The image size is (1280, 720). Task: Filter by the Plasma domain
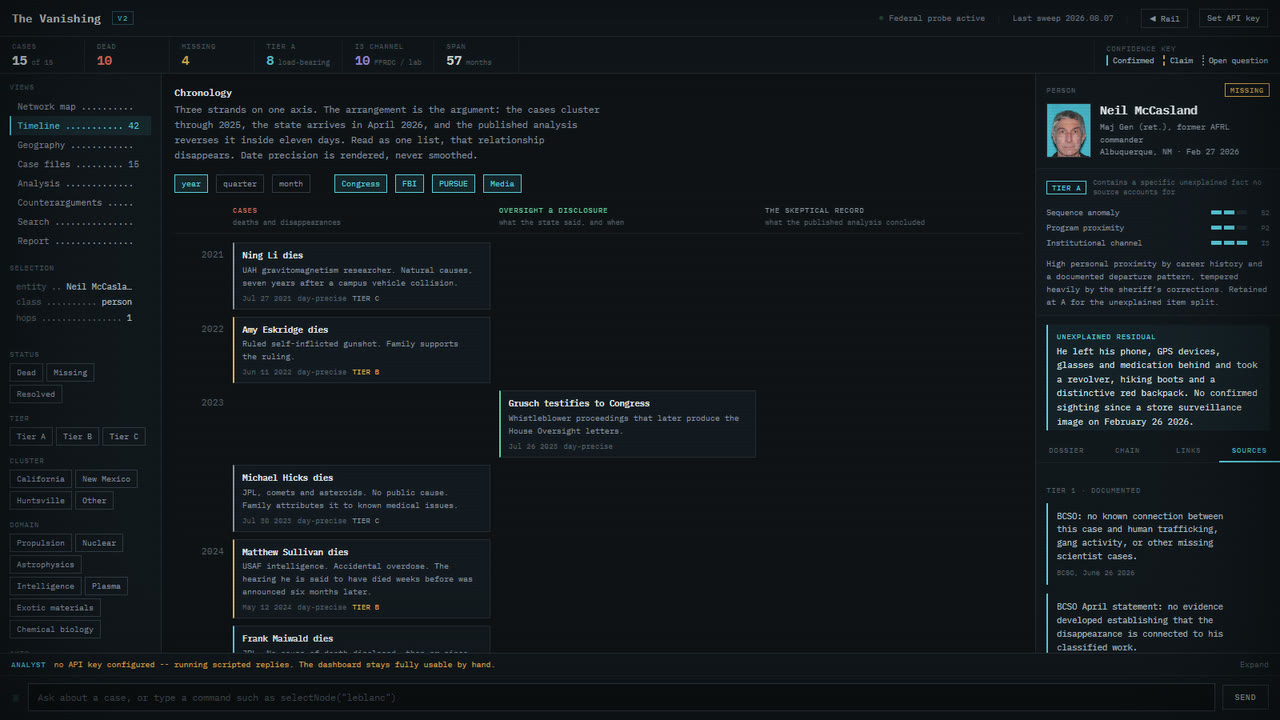106,586
